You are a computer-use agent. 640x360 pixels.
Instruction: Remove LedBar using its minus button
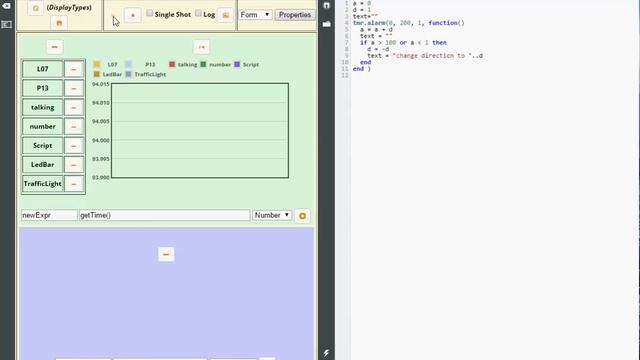coord(74,165)
